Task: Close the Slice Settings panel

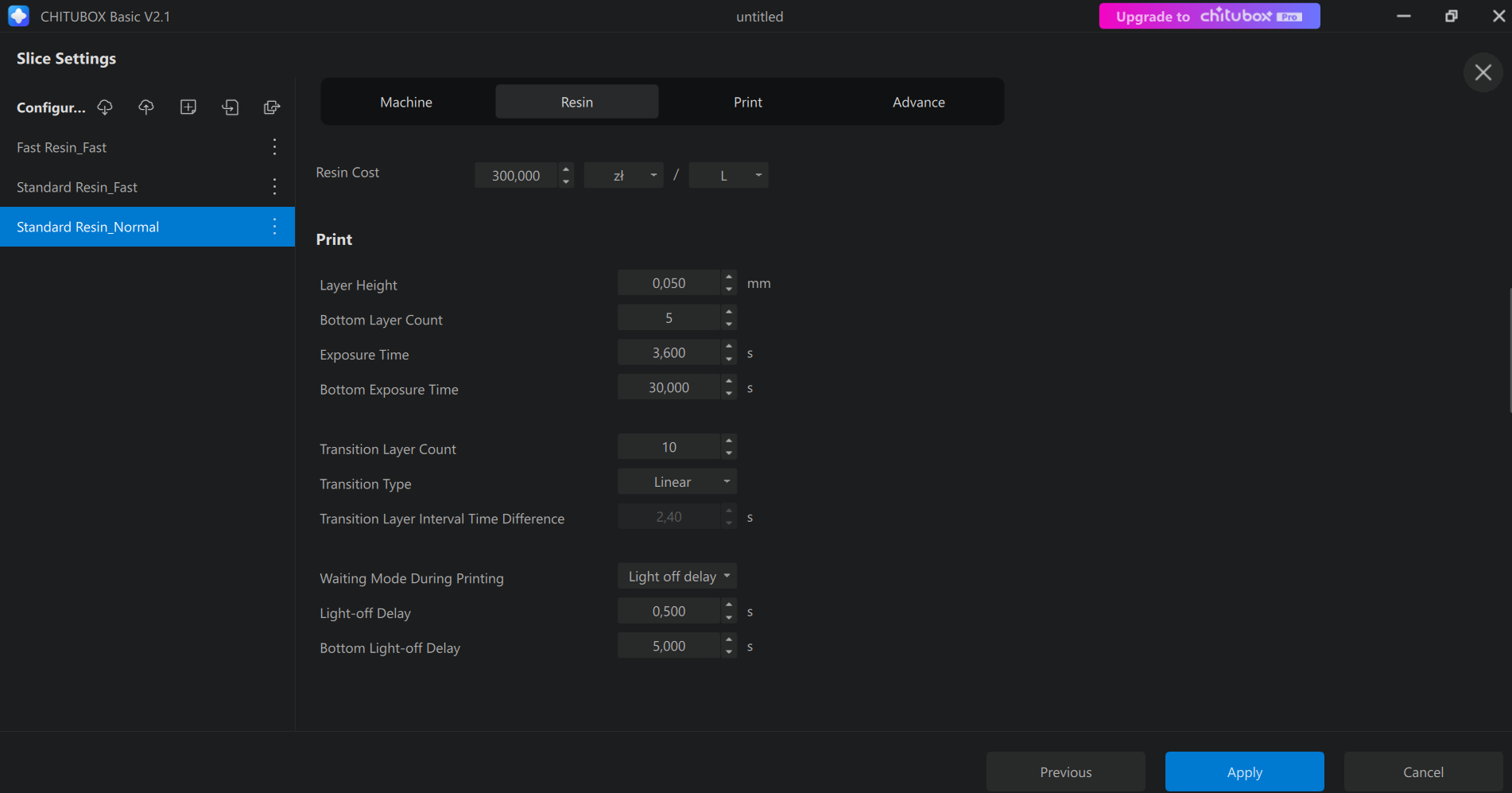Action: coord(1483,72)
